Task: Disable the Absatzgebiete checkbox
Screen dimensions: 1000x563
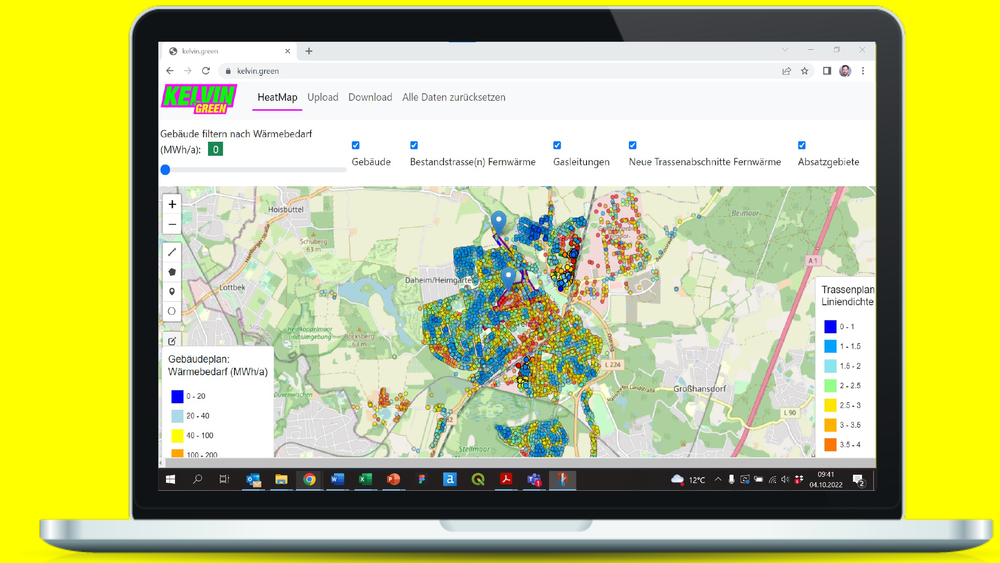Action: click(802, 145)
